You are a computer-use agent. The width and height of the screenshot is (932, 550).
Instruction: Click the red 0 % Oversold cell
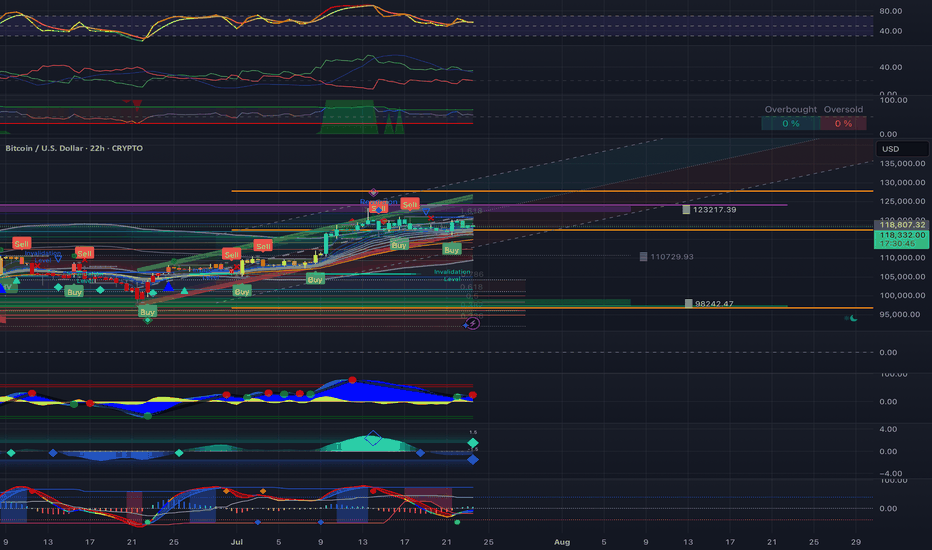pos(843,124)
